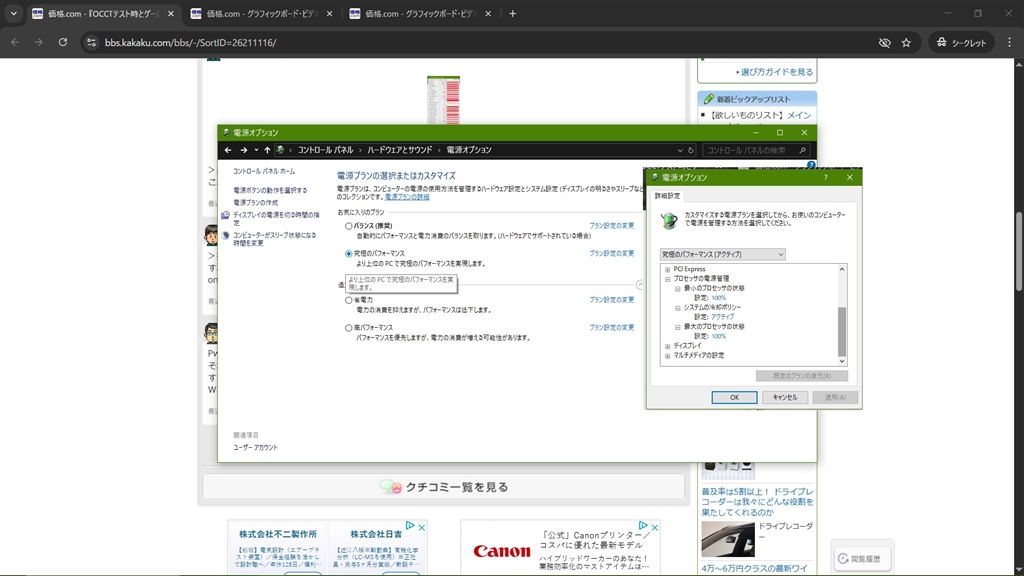Refresh the control panel address bar

[691, 150]
